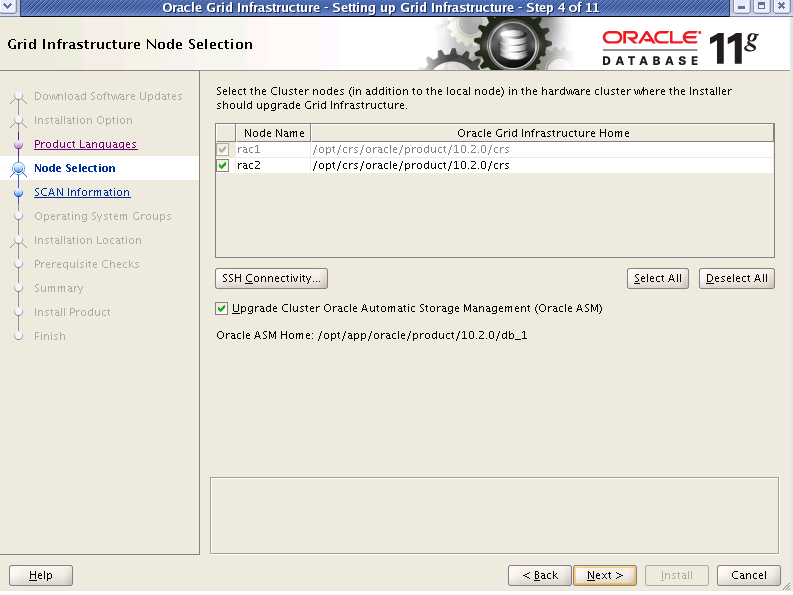This screenshot has height=595, width=793.
Task: Select Node Selection step in sidebar
Action: click(75, 168)
